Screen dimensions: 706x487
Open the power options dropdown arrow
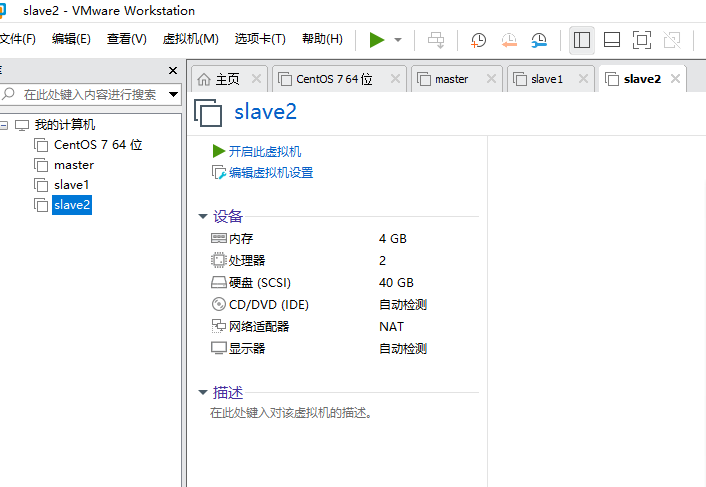pos(398,40)
